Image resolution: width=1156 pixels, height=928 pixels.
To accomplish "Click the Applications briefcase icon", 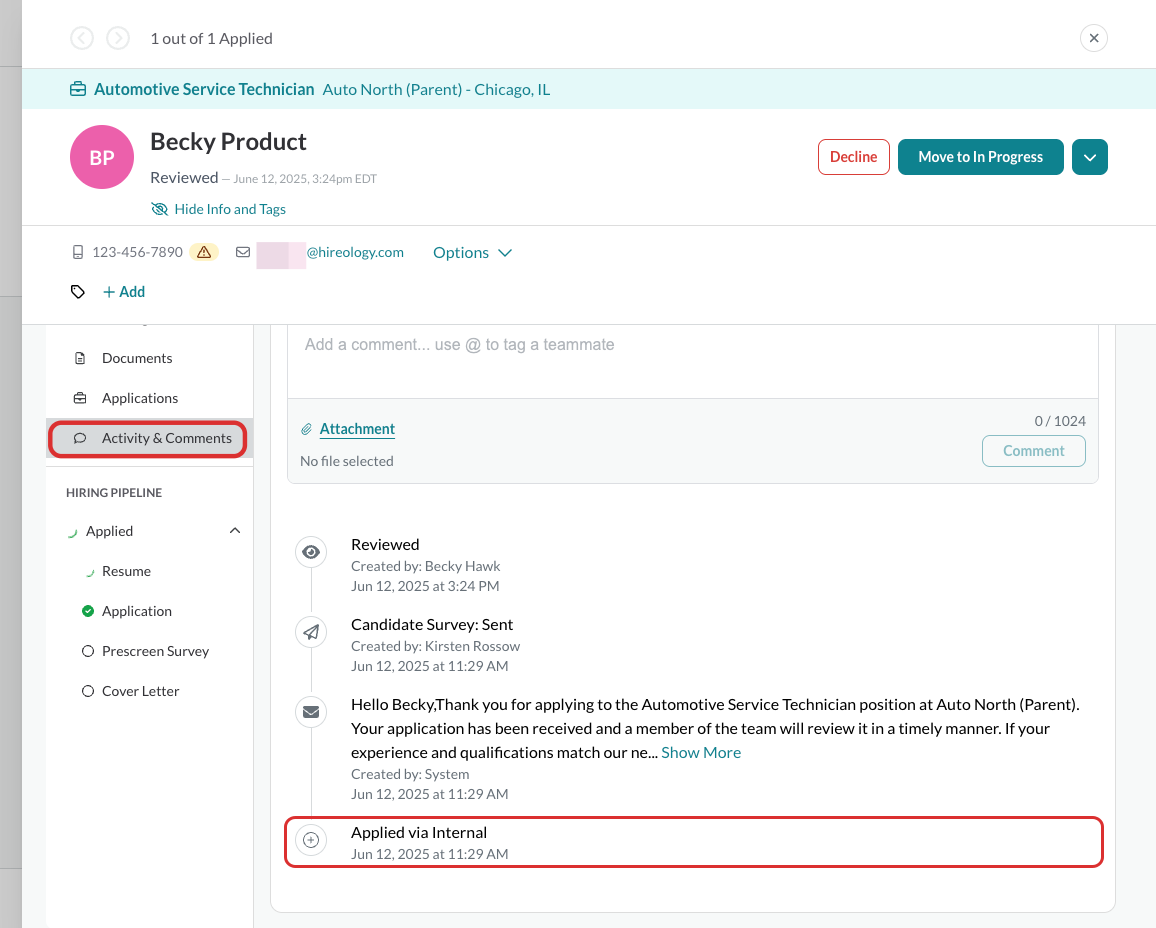I will coord(80,398).
